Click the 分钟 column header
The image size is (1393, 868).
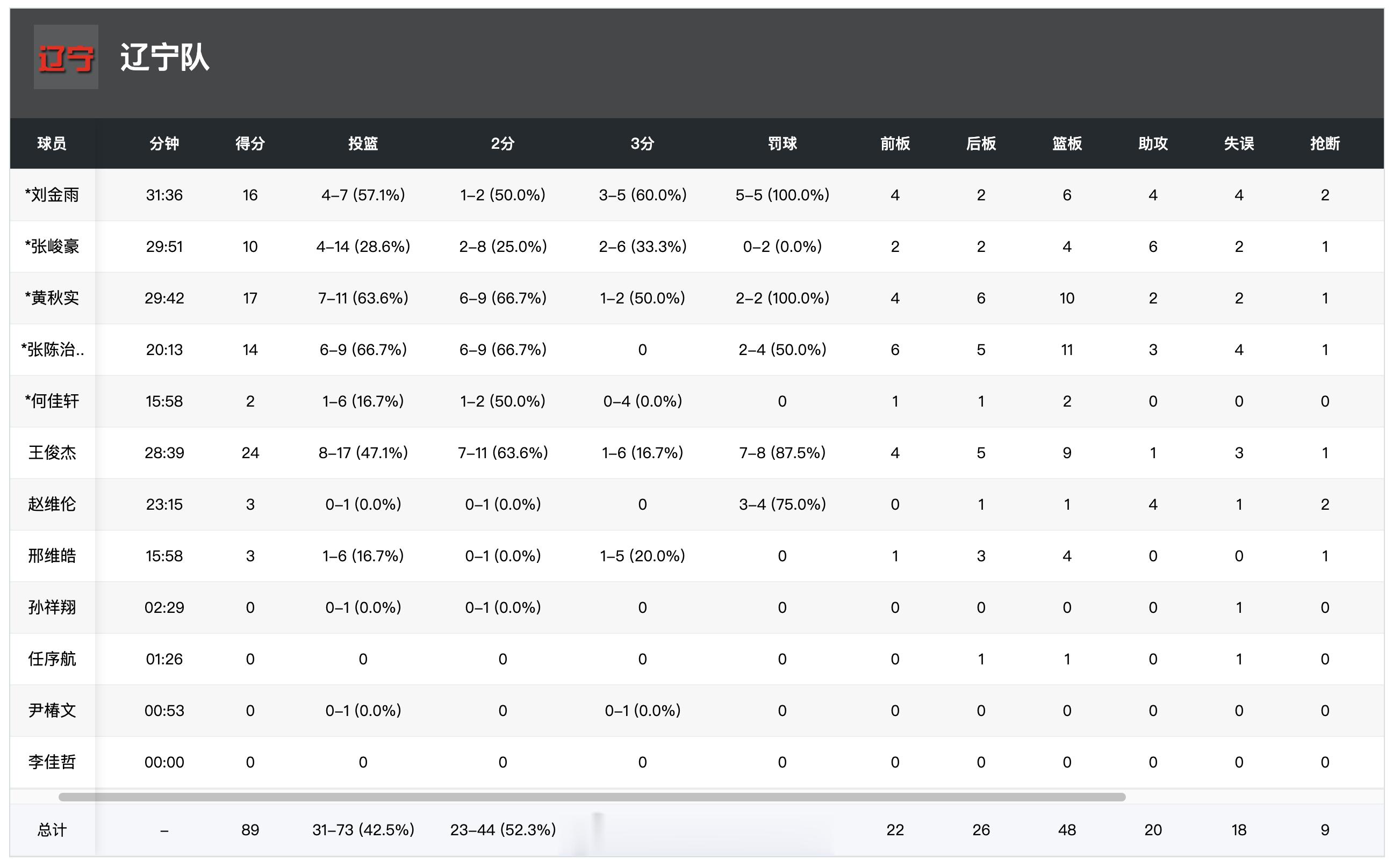[x=164, y=143]
